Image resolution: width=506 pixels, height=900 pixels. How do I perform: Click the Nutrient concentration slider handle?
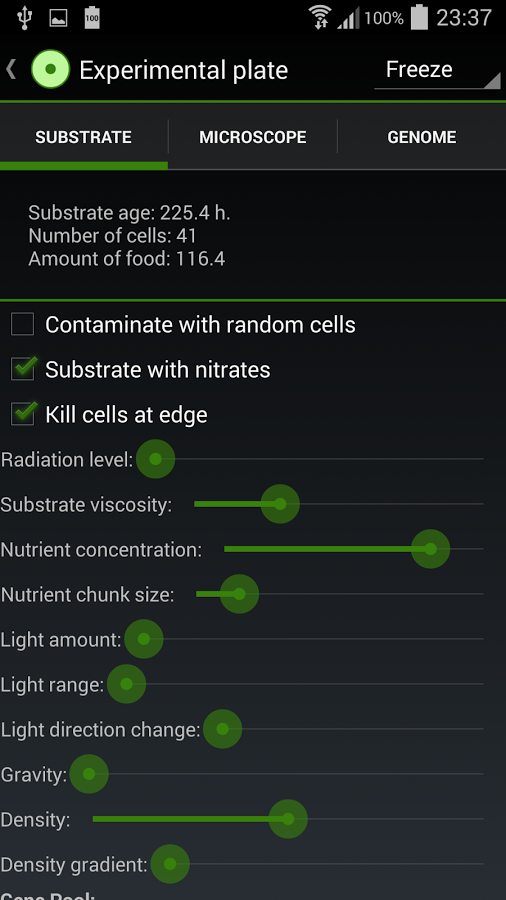pyautogui.click(x=430, y=549)
